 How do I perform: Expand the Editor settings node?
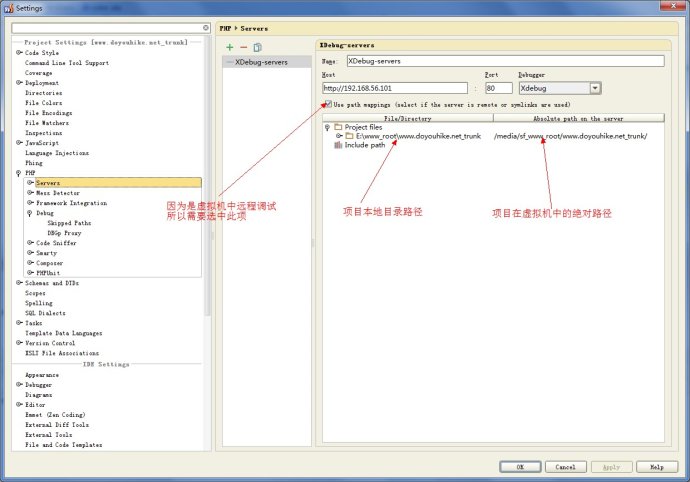[19, 404]
